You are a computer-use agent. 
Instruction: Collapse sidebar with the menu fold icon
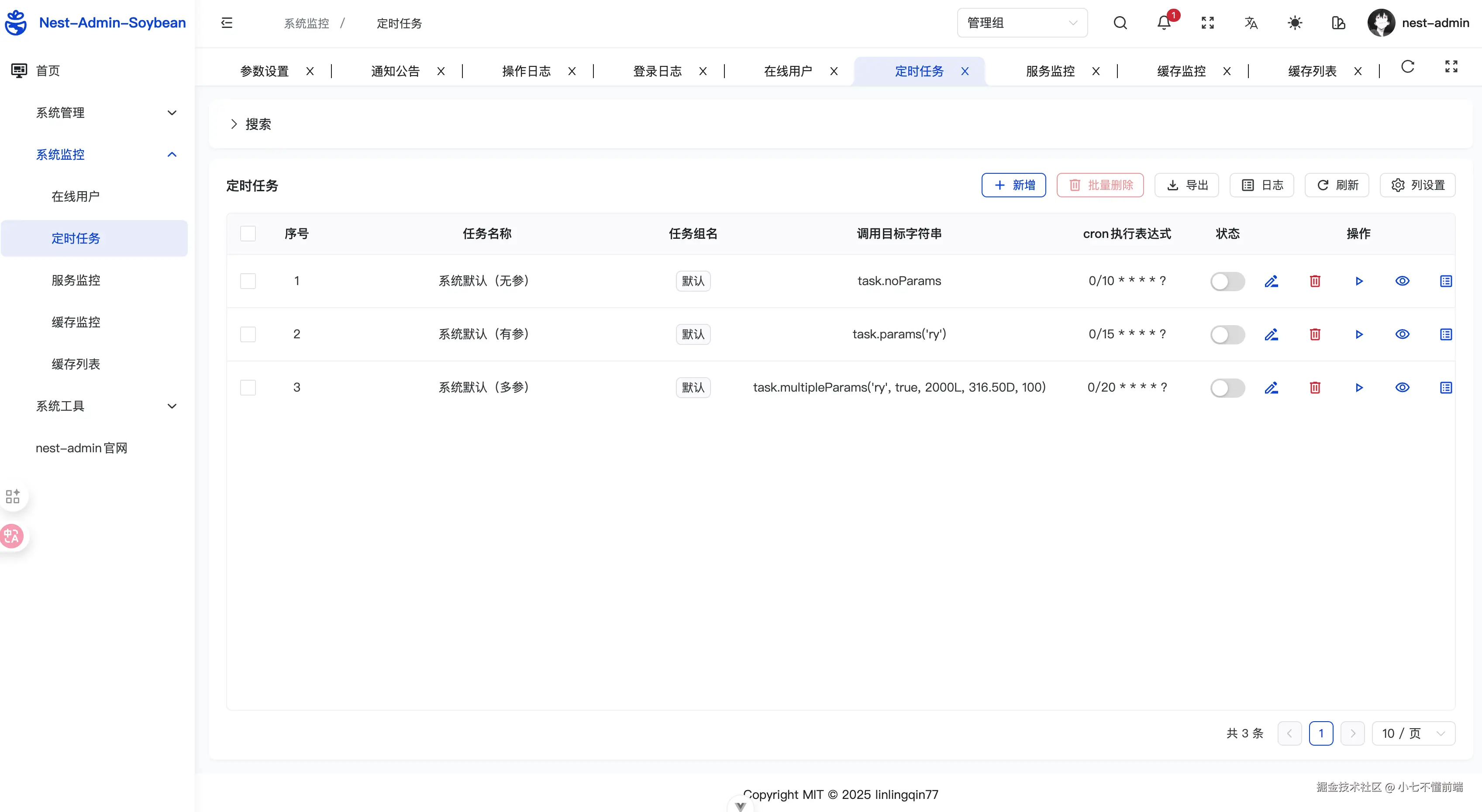point(227,23)
